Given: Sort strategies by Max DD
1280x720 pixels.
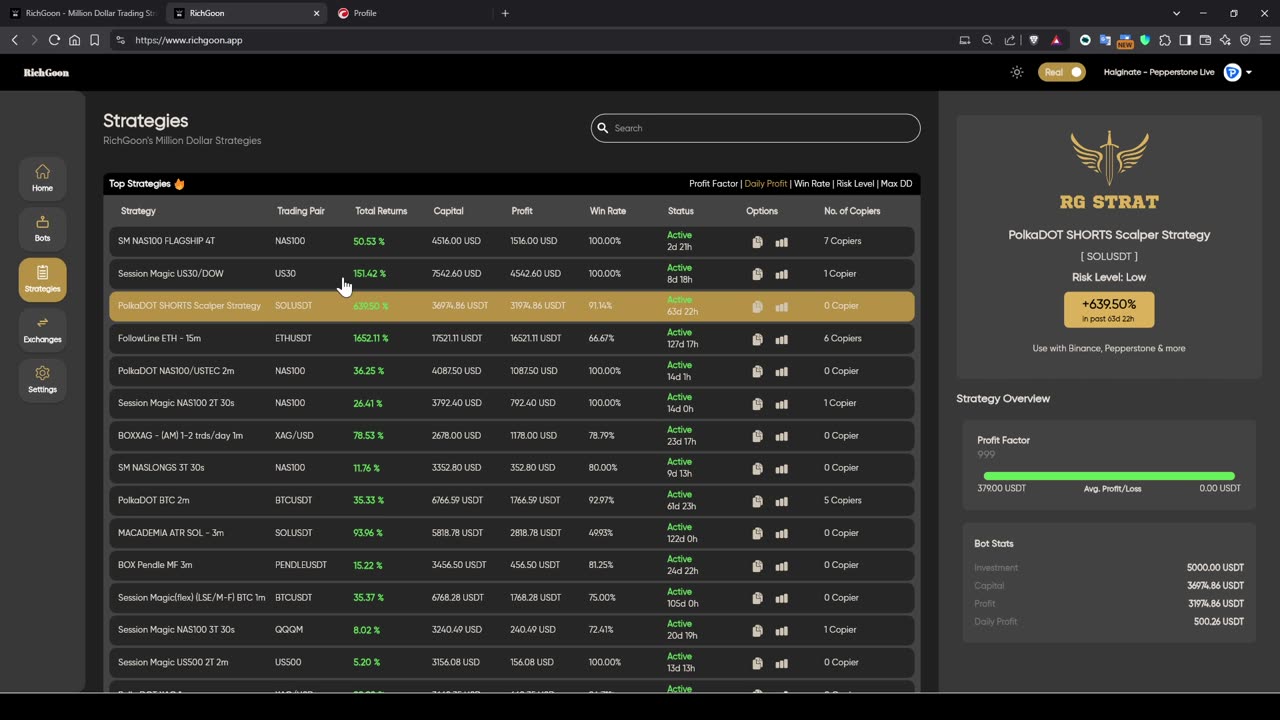Looking at the screenshot, I should click(x=896, y=184).
